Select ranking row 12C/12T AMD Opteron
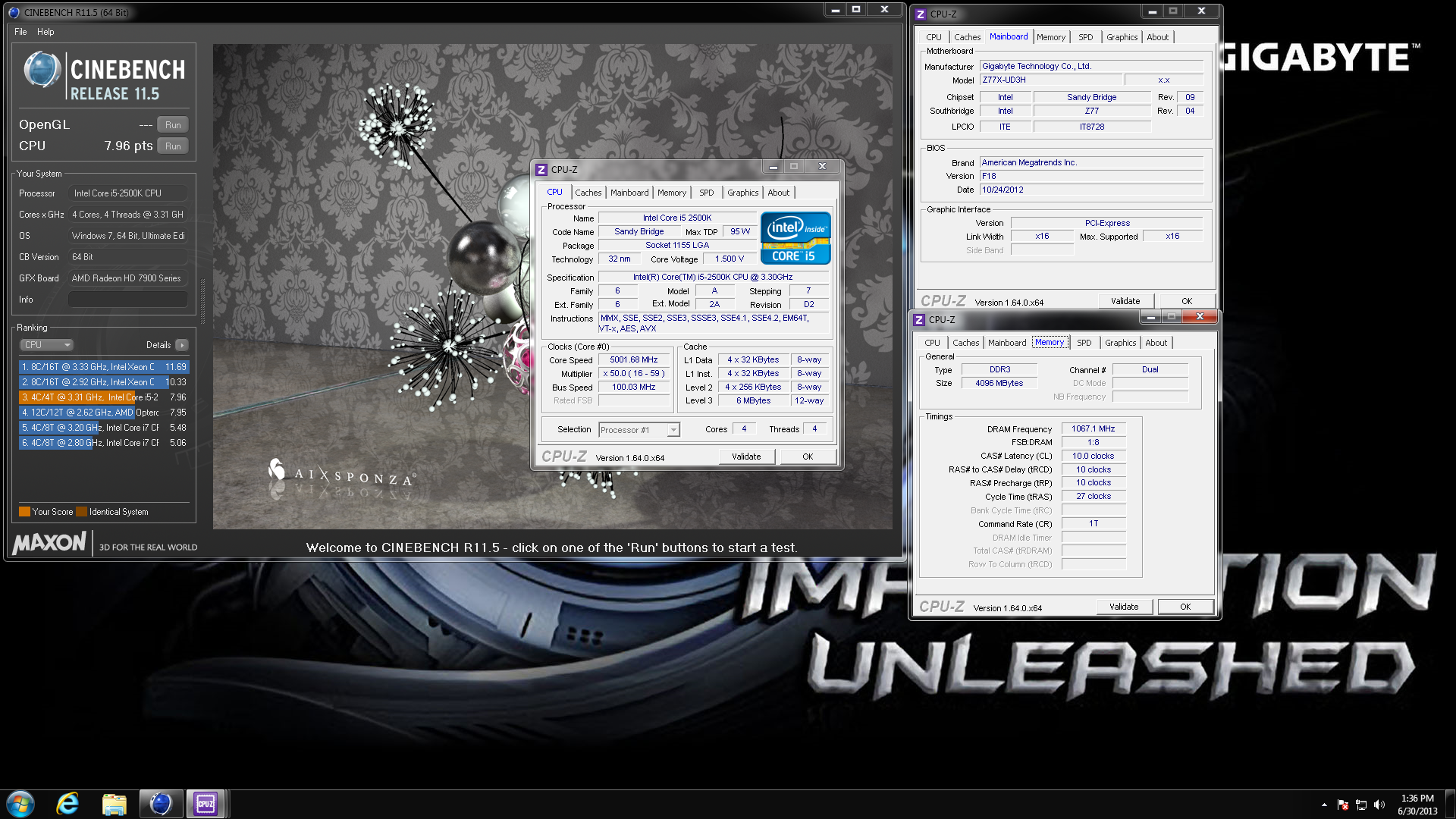This screenshot has height=819, width=1456. click(104, 413)
